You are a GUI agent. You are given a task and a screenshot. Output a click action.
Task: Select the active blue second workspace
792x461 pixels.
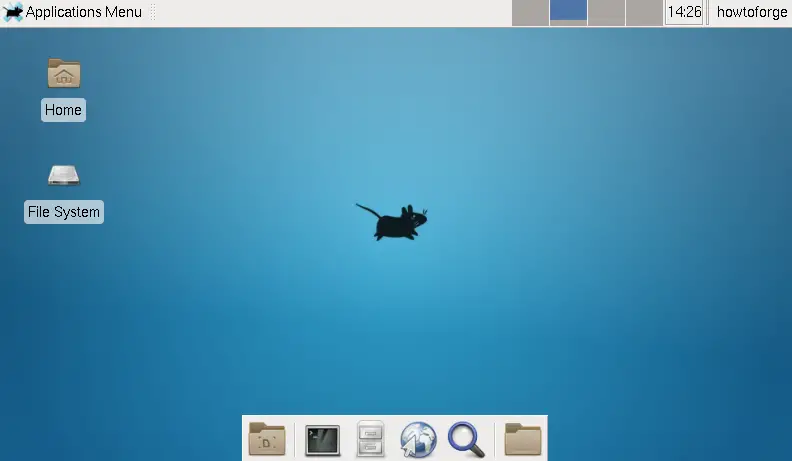pyautogui.click(x=568, y=12)
